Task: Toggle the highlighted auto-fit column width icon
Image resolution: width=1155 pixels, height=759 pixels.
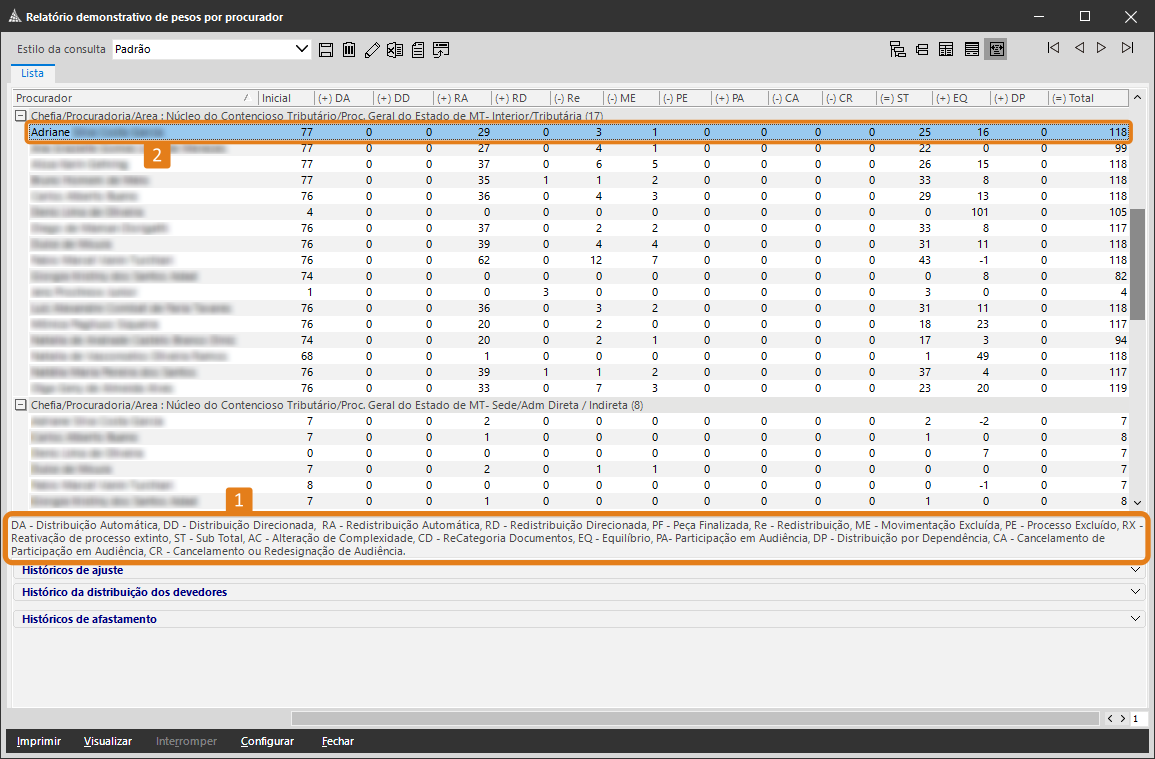Action: 995,49
